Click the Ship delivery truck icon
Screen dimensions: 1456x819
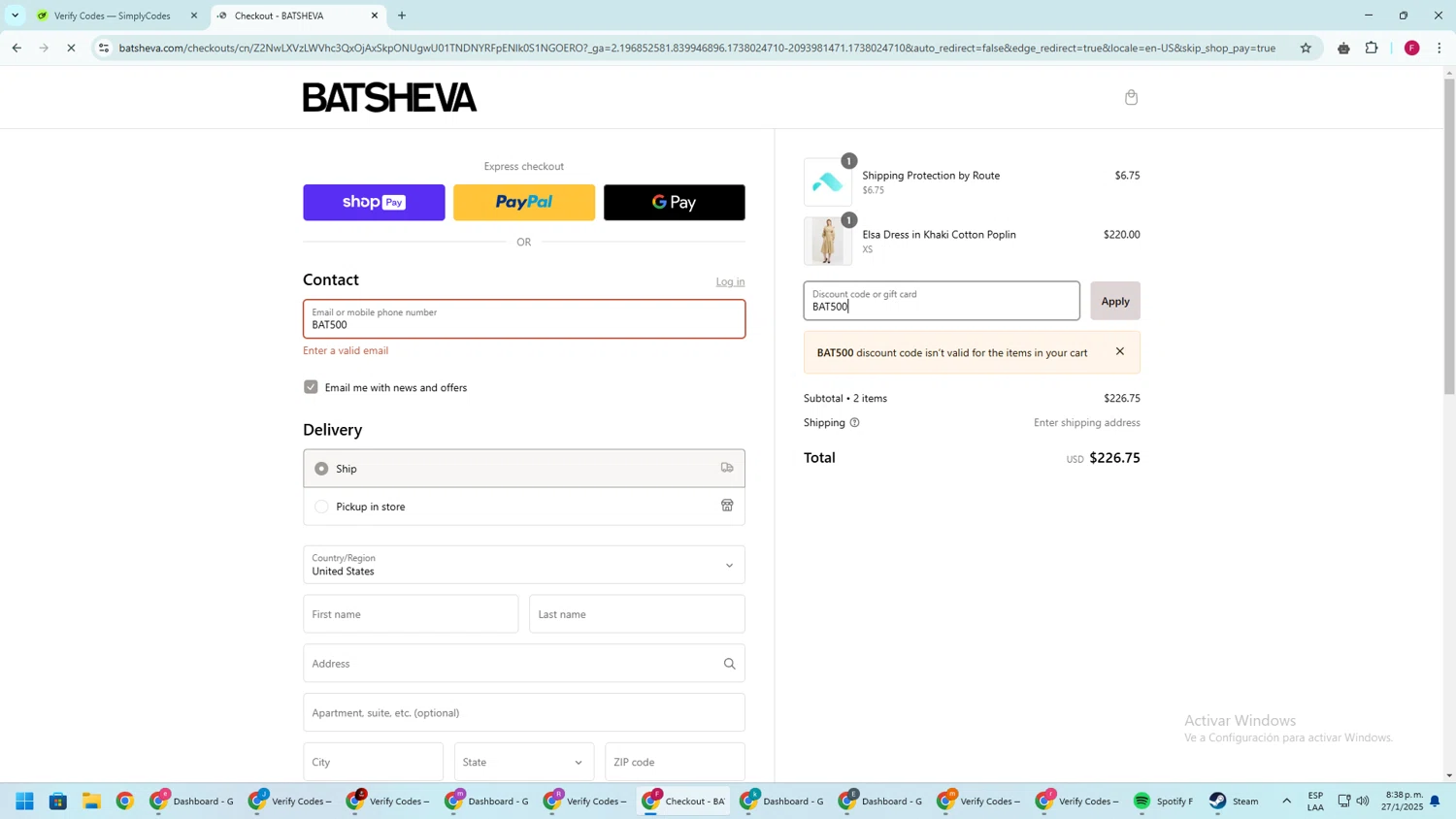pyautogui.click(x=727, y=468)
